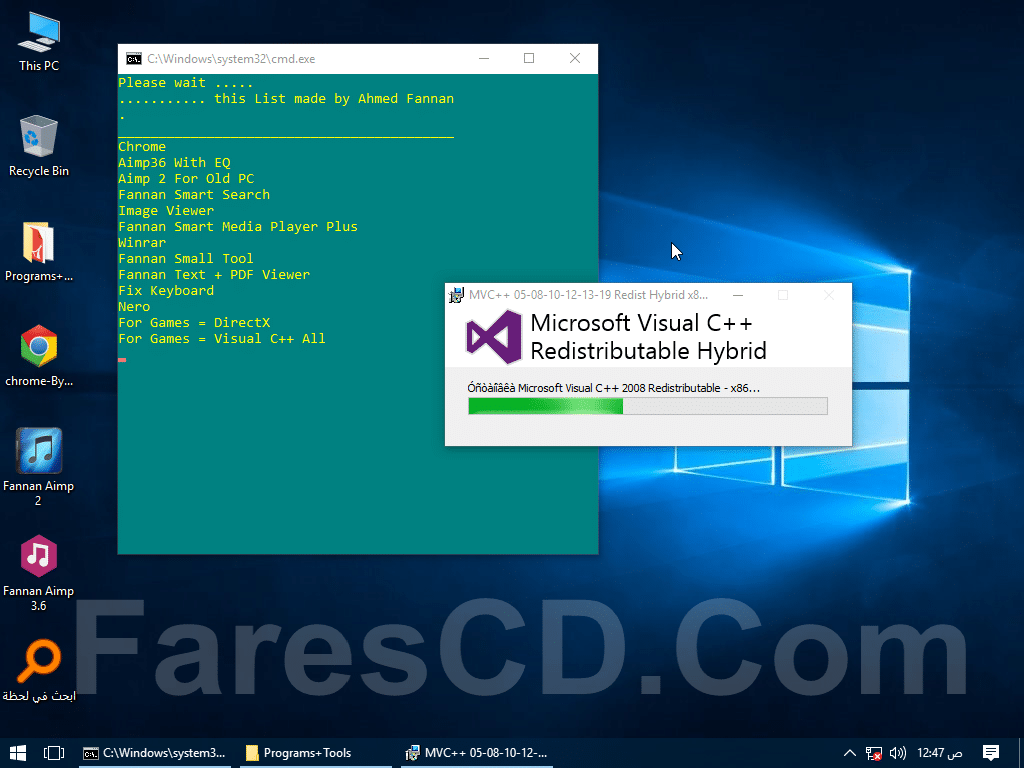The height and width of the screenshot is (768, 1024).
Task: Open the taskbar clock showing 12:47
Action: 939,753
